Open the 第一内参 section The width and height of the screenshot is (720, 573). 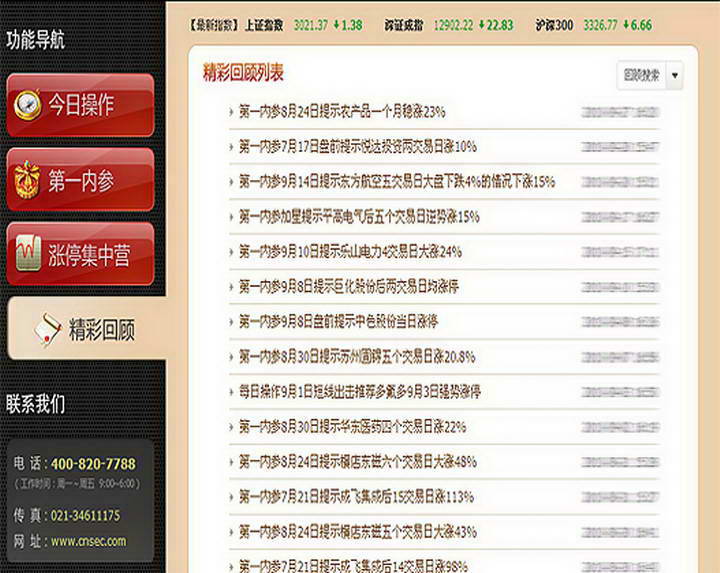tap(80, 180)
